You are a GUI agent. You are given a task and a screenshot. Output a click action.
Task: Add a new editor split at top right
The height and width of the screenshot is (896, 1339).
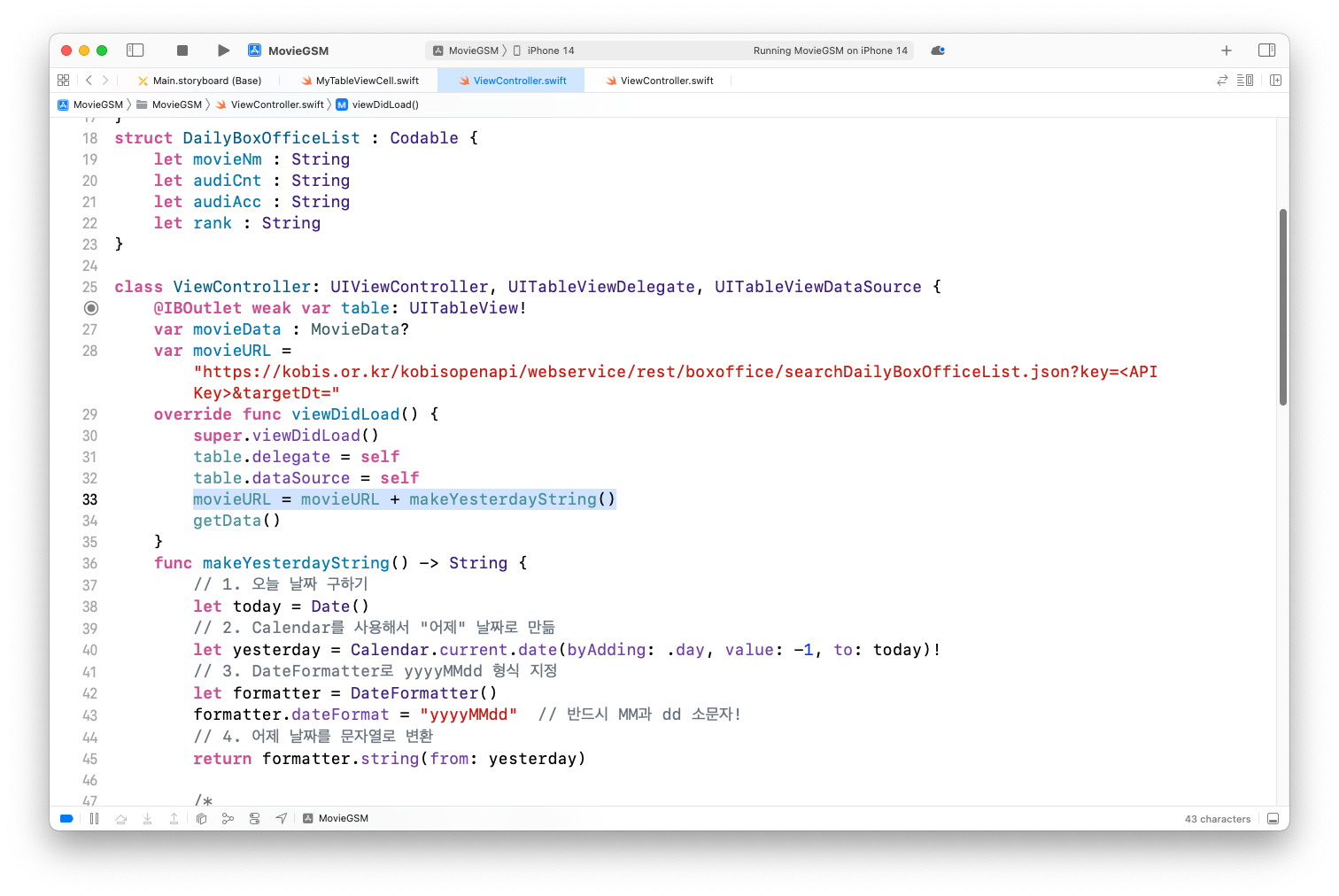point(1276,80)
